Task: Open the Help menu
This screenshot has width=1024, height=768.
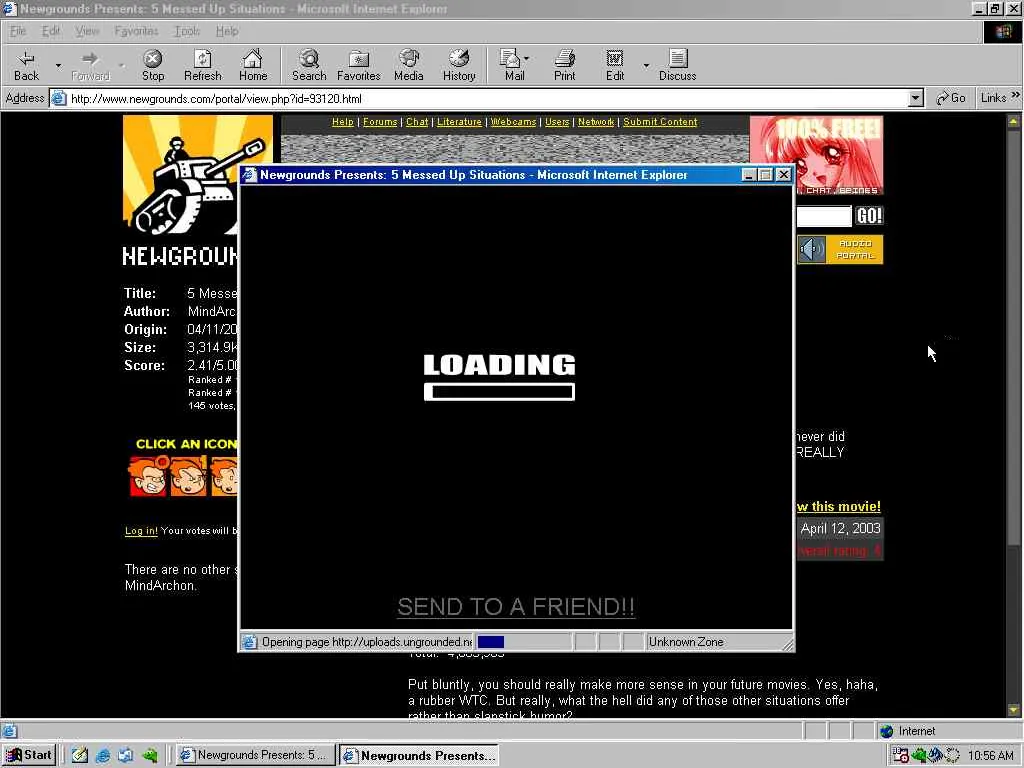Action: coord(227,31)
